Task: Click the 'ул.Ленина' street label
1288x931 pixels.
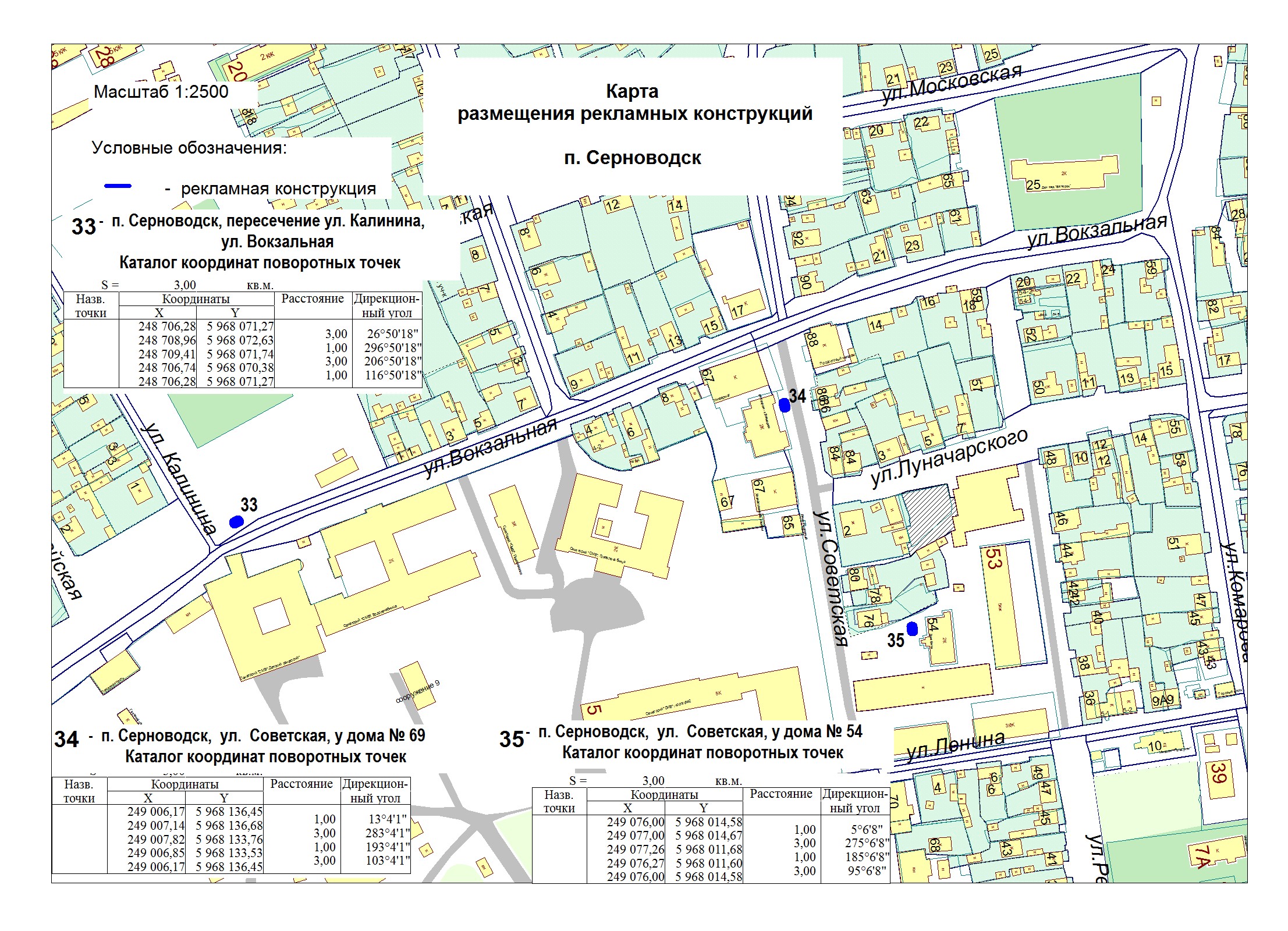Action: [955, 747]
